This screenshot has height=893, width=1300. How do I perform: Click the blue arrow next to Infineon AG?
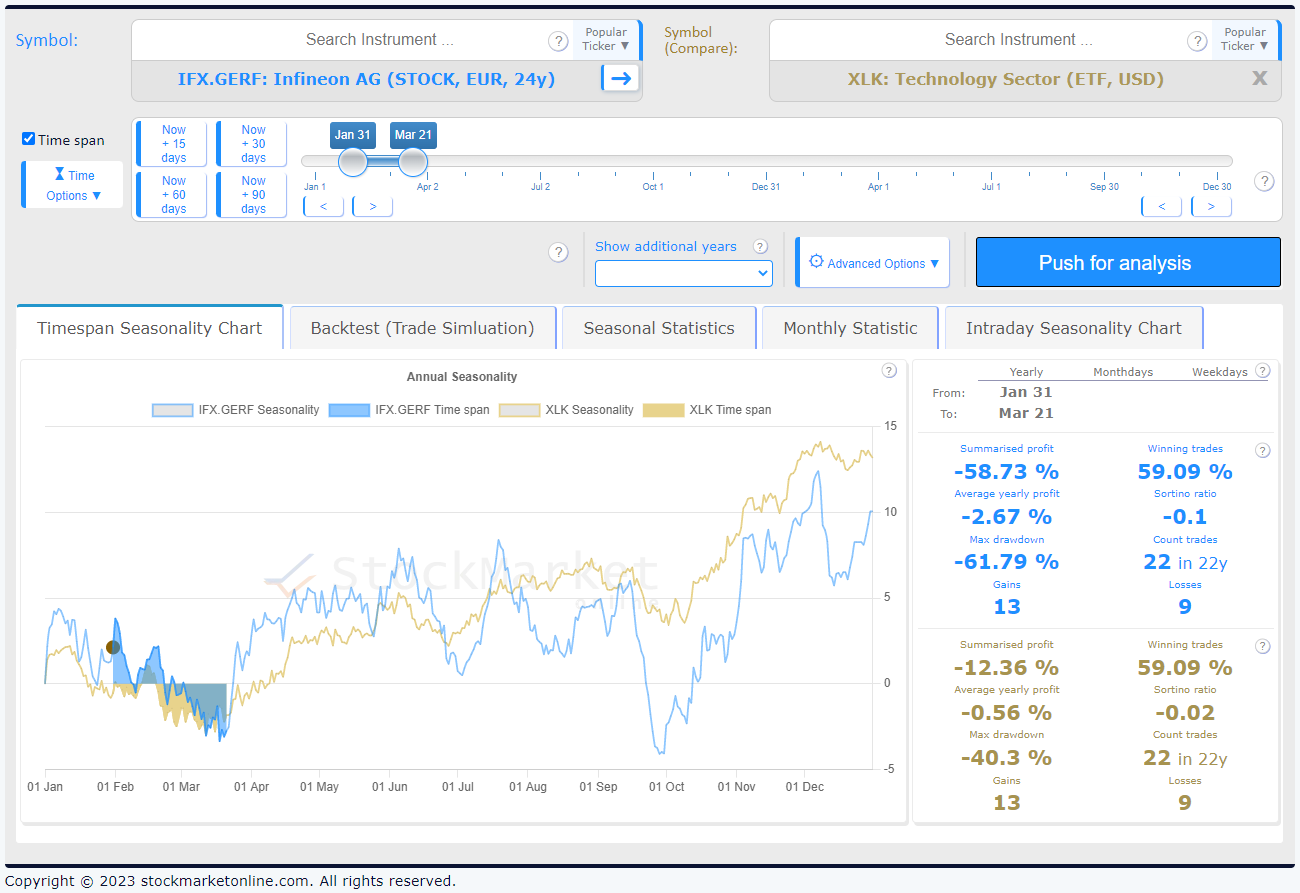point(621,78)
